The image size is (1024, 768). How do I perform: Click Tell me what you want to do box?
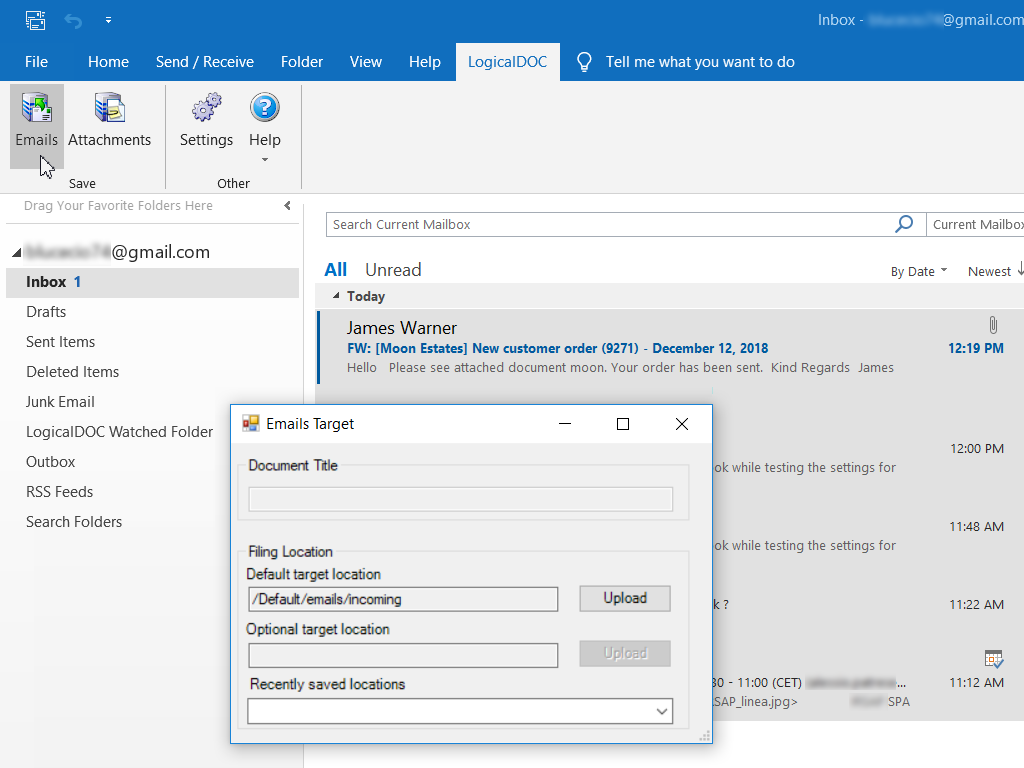[700, 62]
